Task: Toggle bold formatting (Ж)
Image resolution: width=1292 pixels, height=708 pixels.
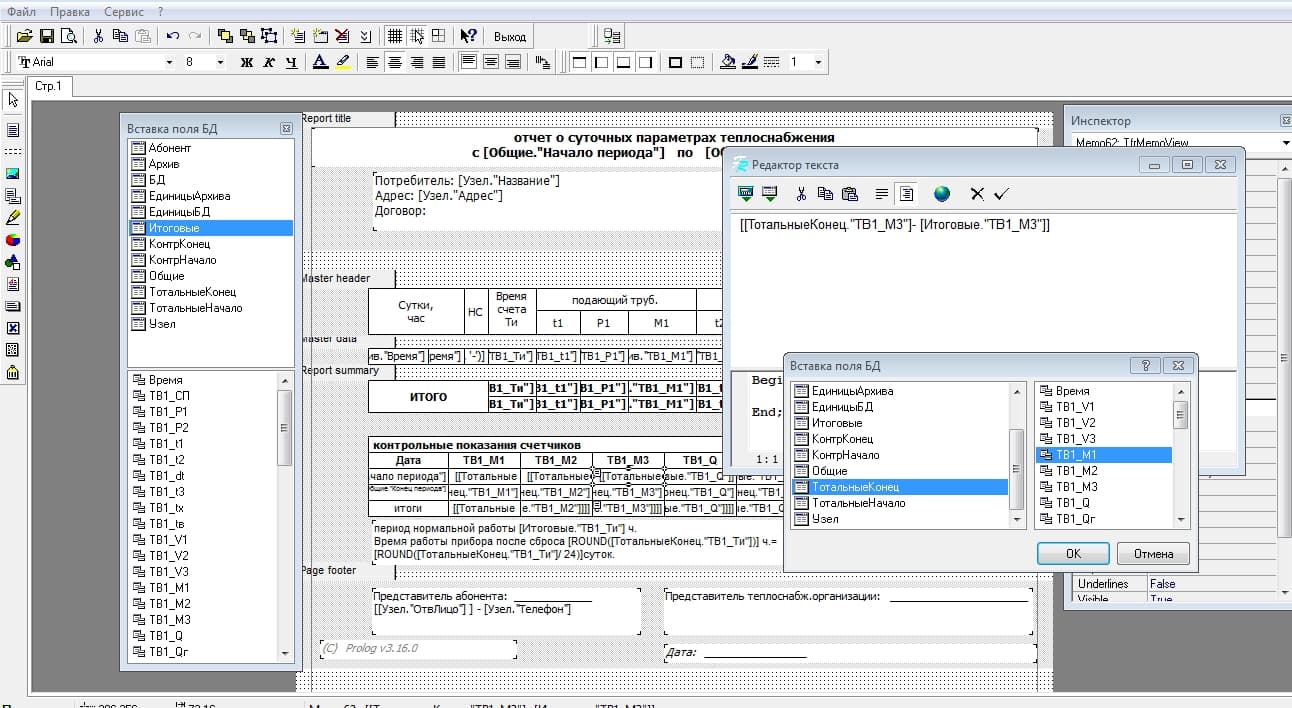Action: (247, 62)
